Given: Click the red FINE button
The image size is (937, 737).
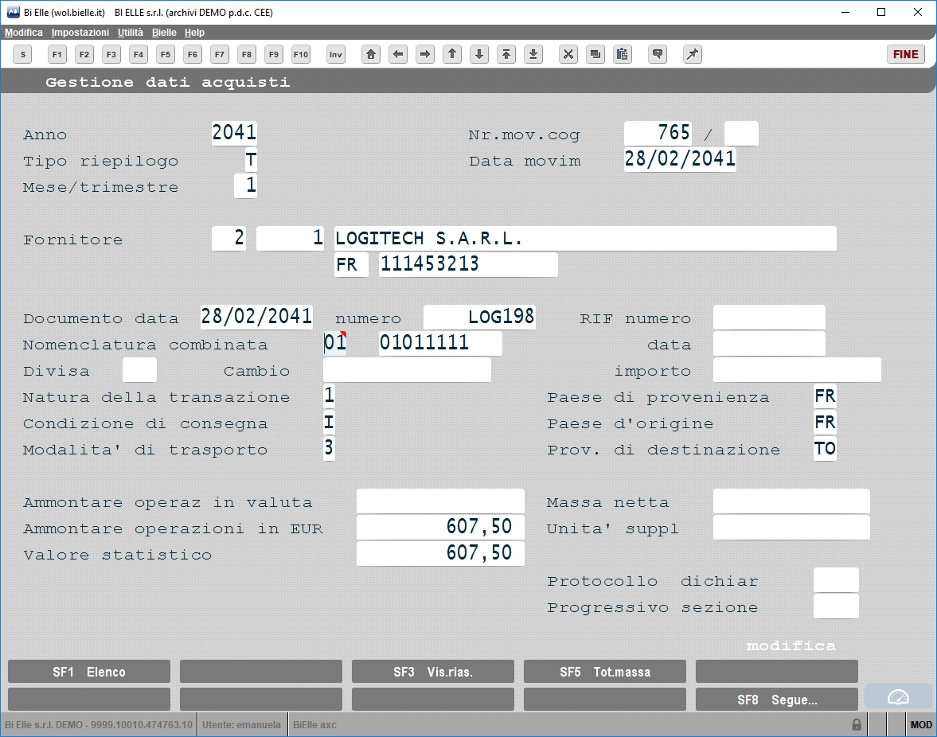Looking at the screenshot, I should tap(905, 54).
